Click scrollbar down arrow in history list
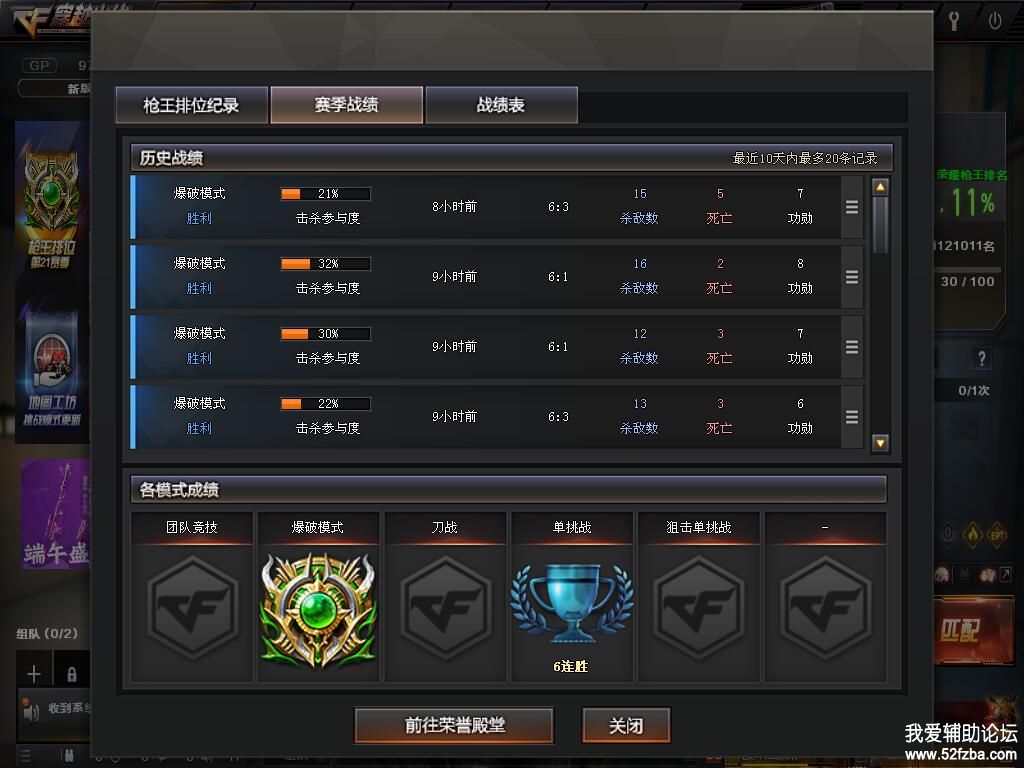1024x768 pixels. pos(880,443)
